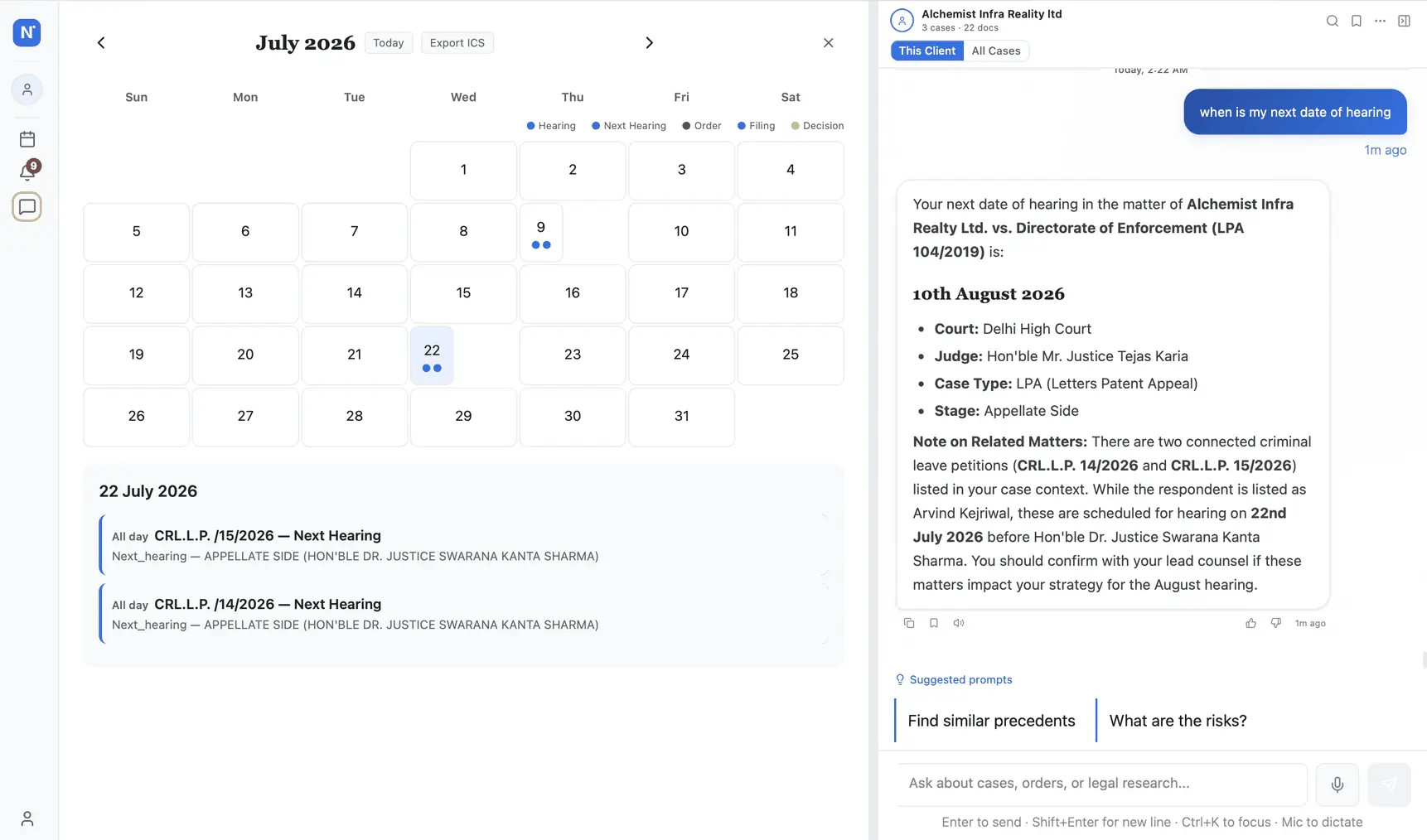Click the 10th August 2026 heading
This screenshot has width=1427, height=840.
point(989,294)
